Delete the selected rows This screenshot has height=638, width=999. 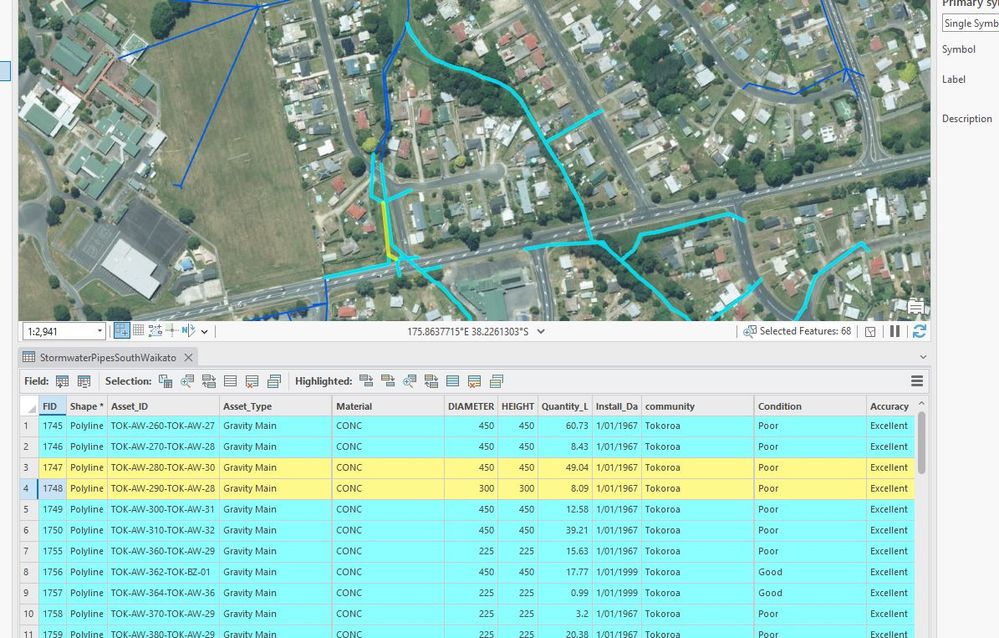tap(252, 381)
